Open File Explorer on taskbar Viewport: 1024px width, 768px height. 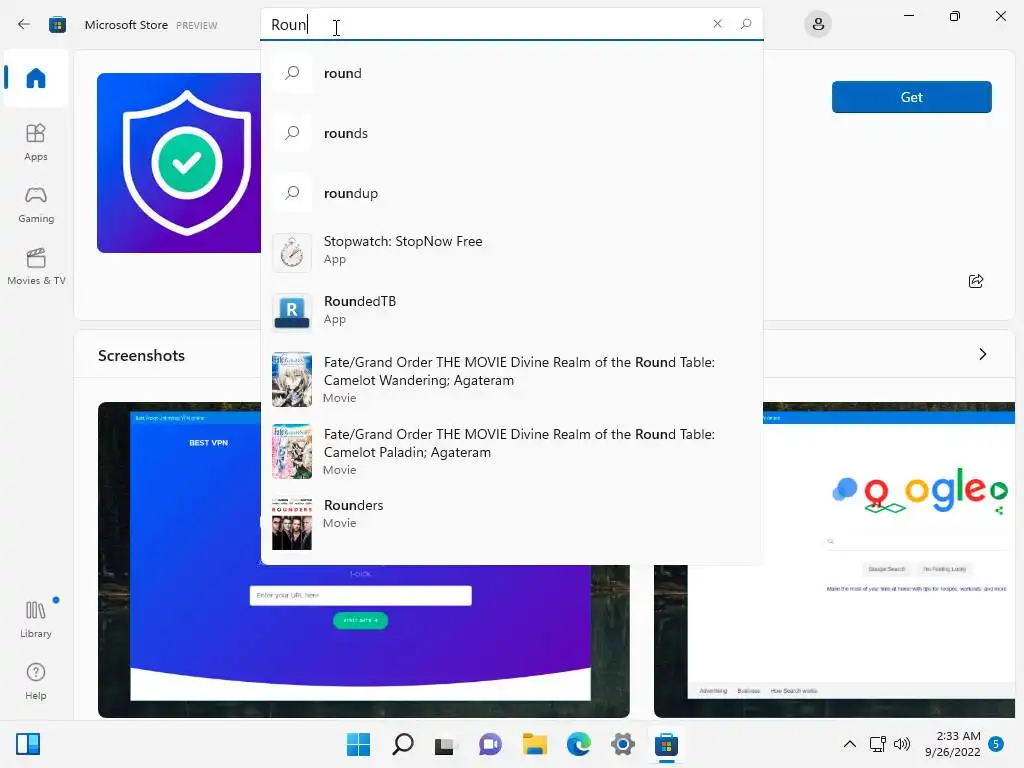point(534,744)
